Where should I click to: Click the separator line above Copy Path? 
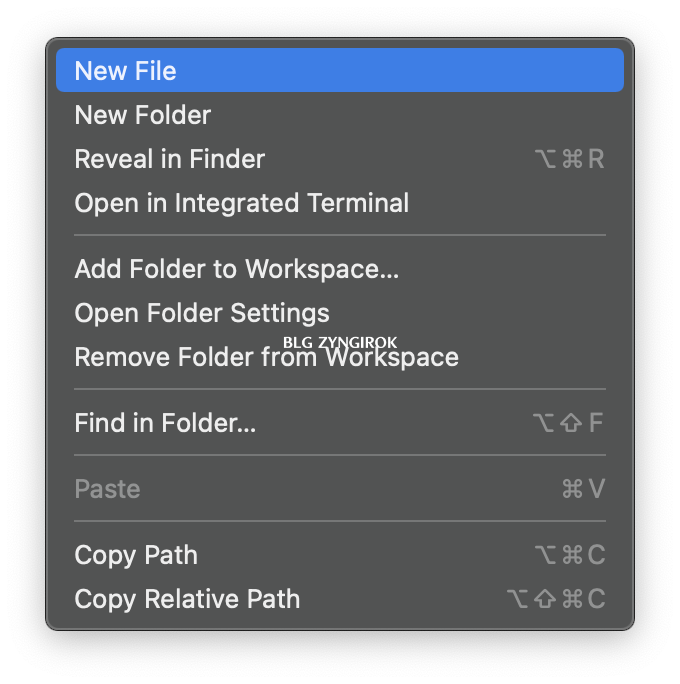[340, 521]
